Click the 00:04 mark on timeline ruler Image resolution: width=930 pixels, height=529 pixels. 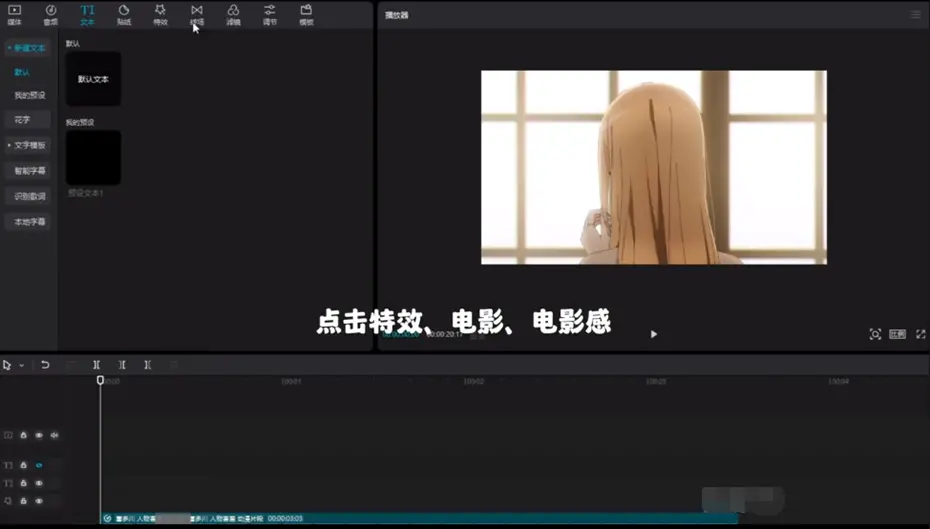pos(839,381)
